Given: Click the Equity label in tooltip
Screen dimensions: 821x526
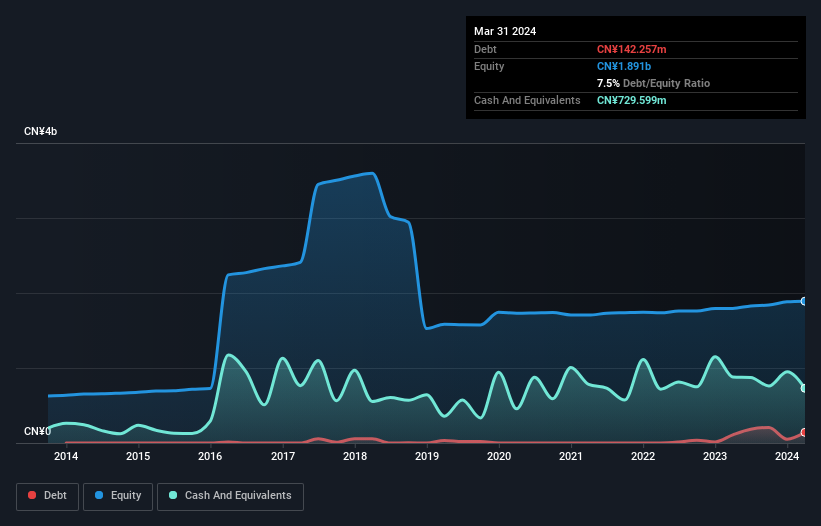Looking at the screenshot, I should click(489, 66).
